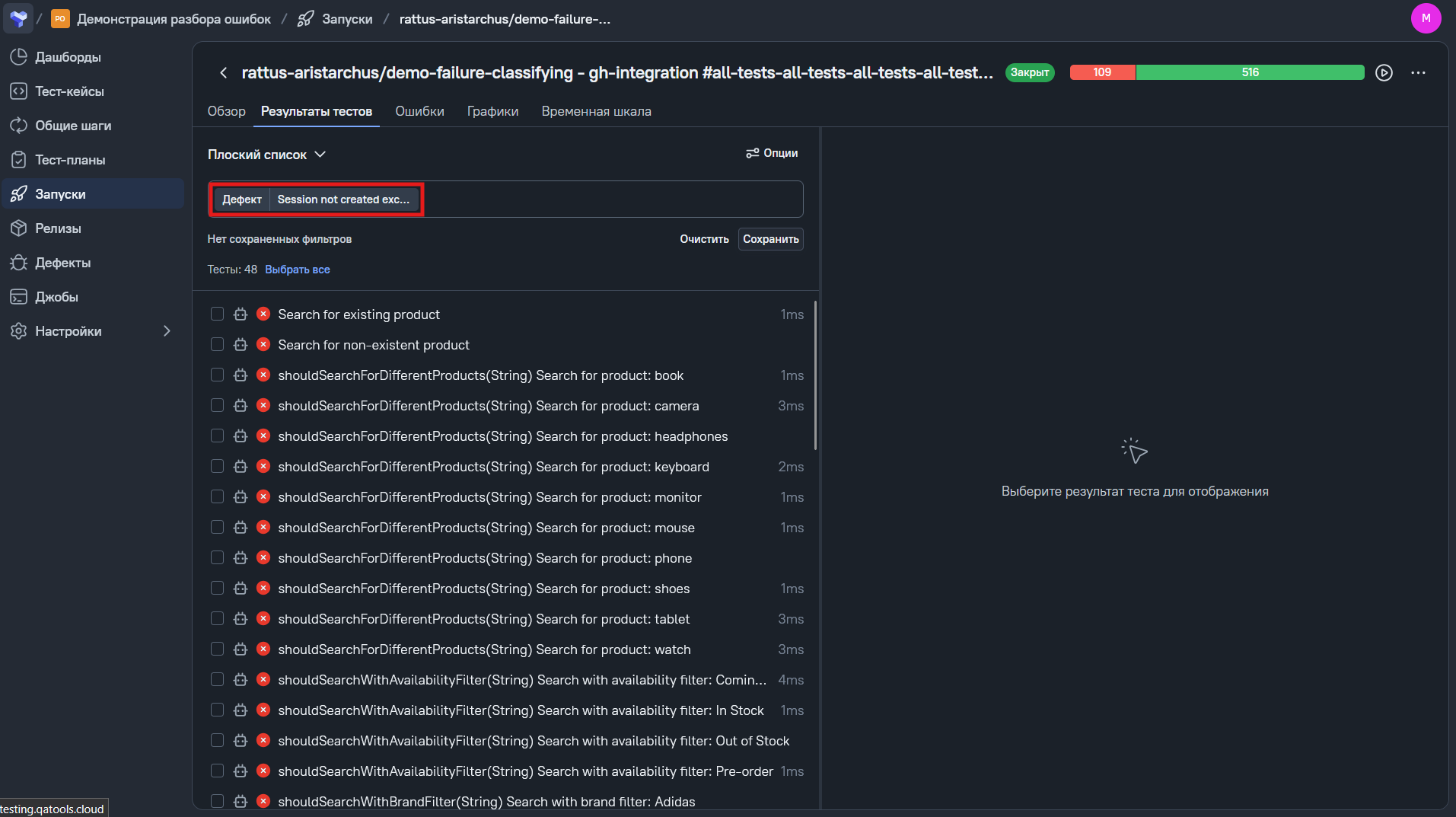
Task: Open the user avatar M
Action: pyautogui.click(x=1426, y=18)
